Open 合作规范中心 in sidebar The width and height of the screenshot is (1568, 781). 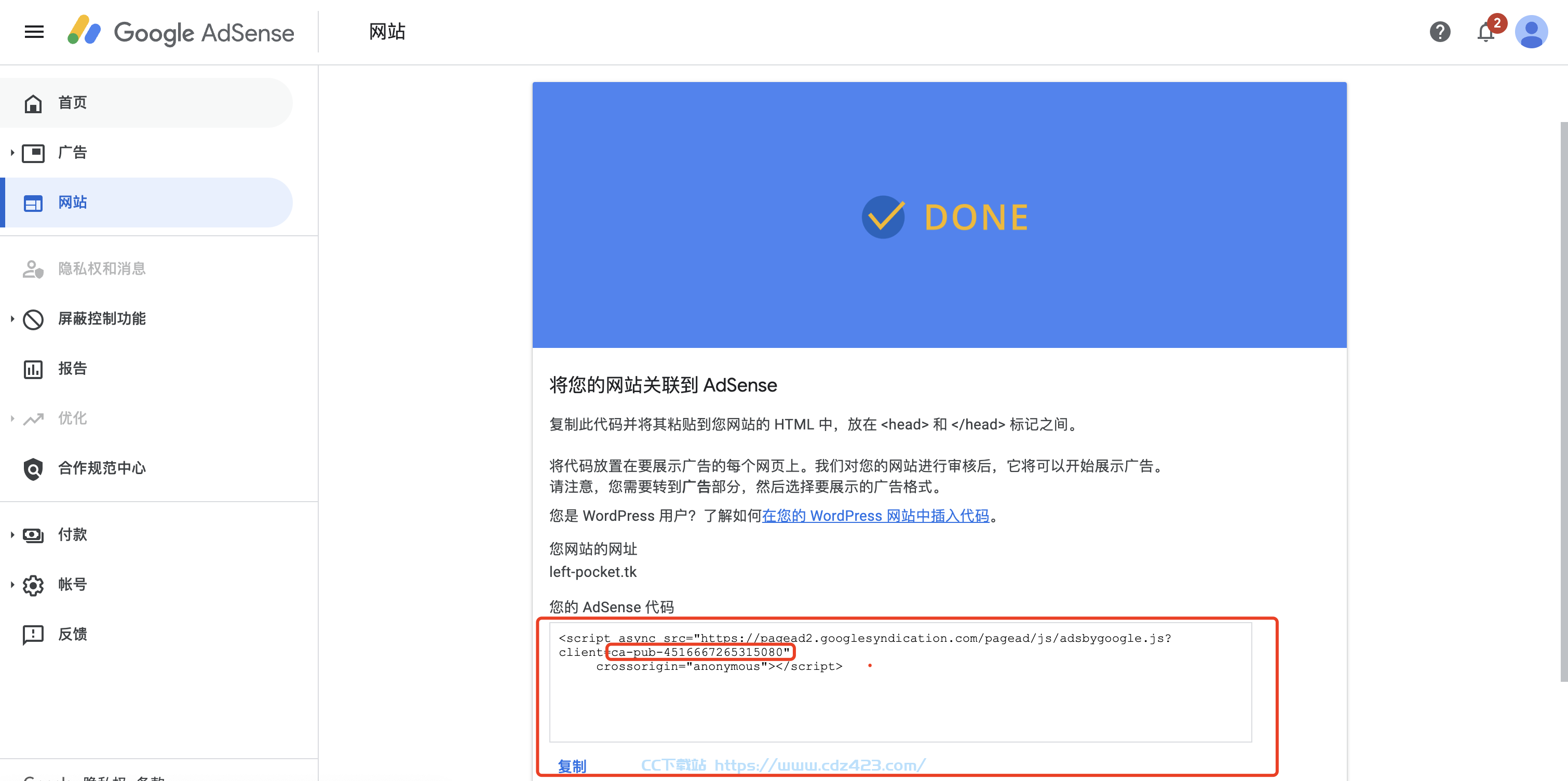[146, 469]
